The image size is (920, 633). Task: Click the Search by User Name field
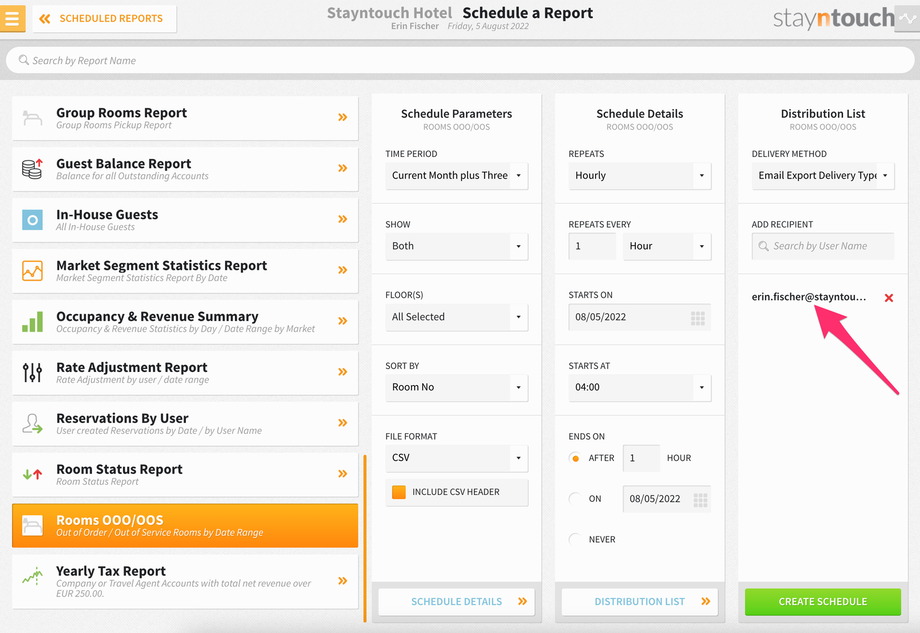pos(823,246)
